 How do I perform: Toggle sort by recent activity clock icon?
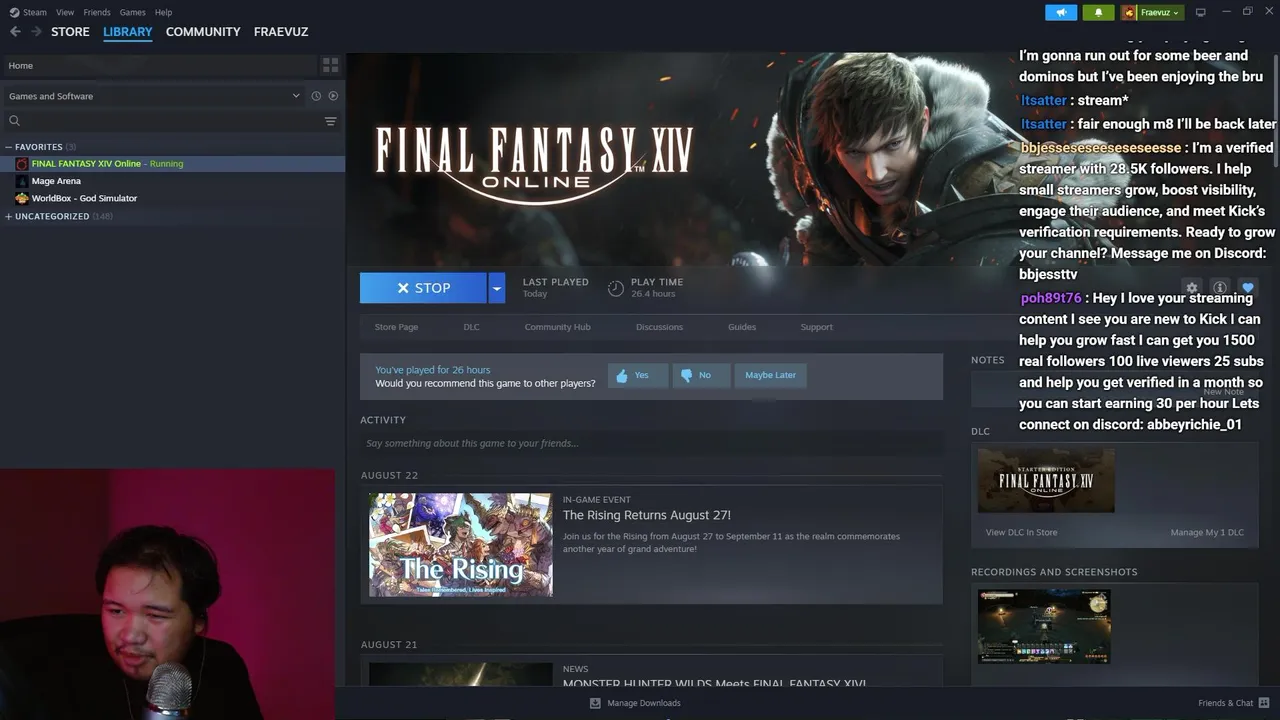316,96
